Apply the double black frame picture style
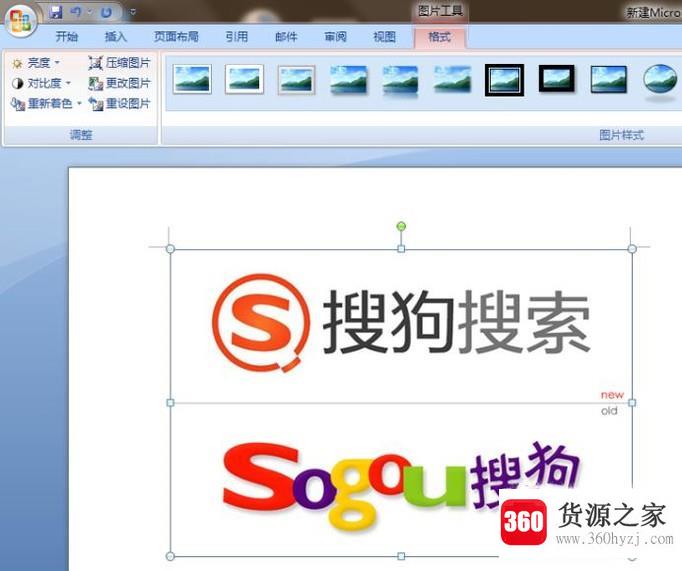Viewport: 682px width, 571px height. (x=505, y=80)
